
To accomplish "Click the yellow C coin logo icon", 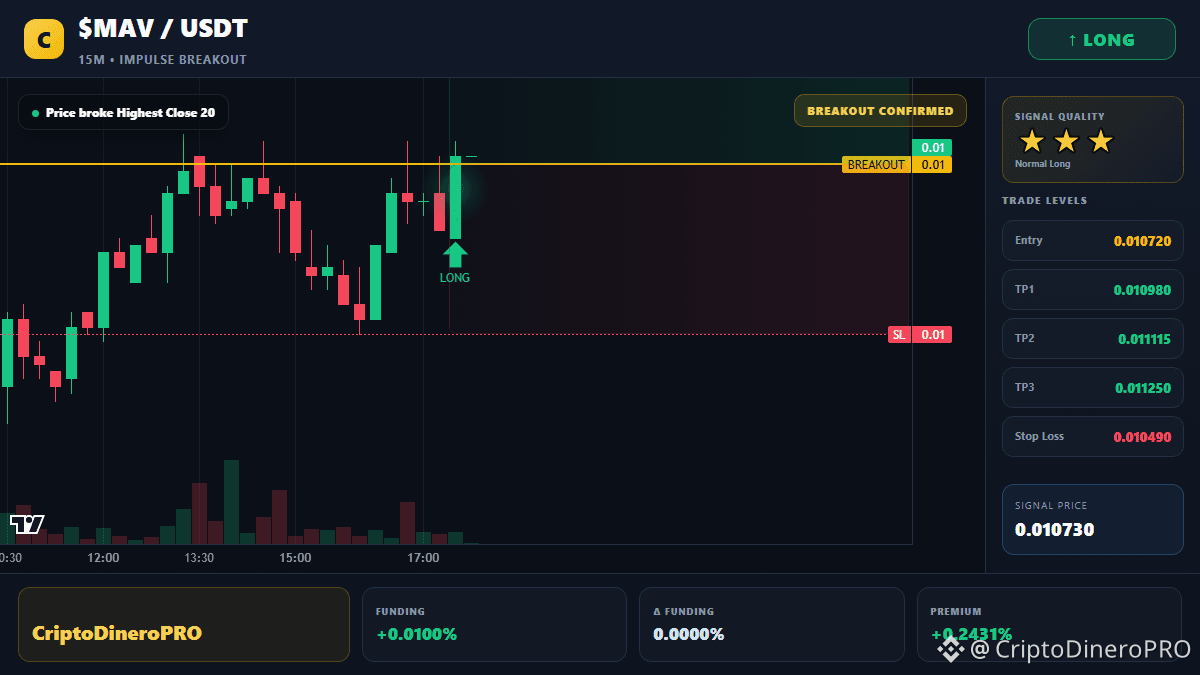I will (x=43, y=40).
